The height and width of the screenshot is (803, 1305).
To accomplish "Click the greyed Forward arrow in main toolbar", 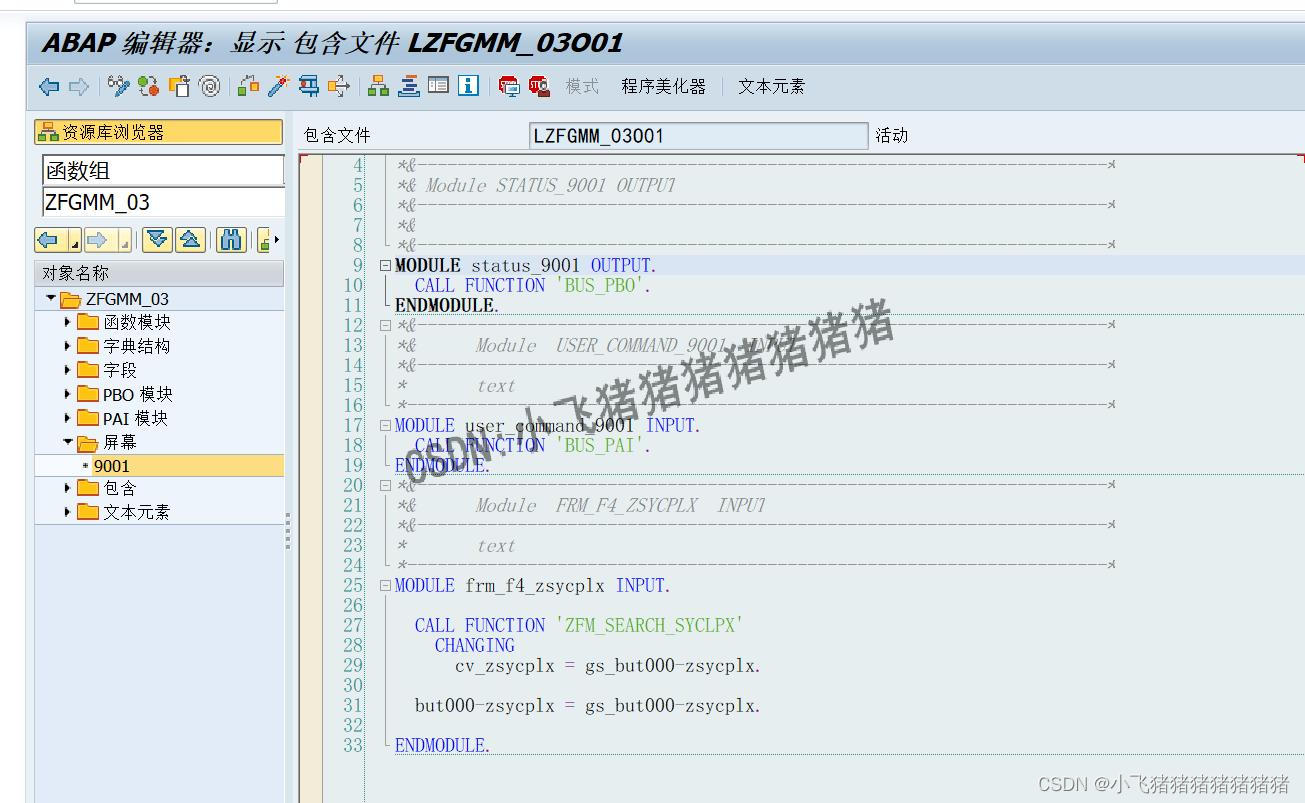I will 79,87.
